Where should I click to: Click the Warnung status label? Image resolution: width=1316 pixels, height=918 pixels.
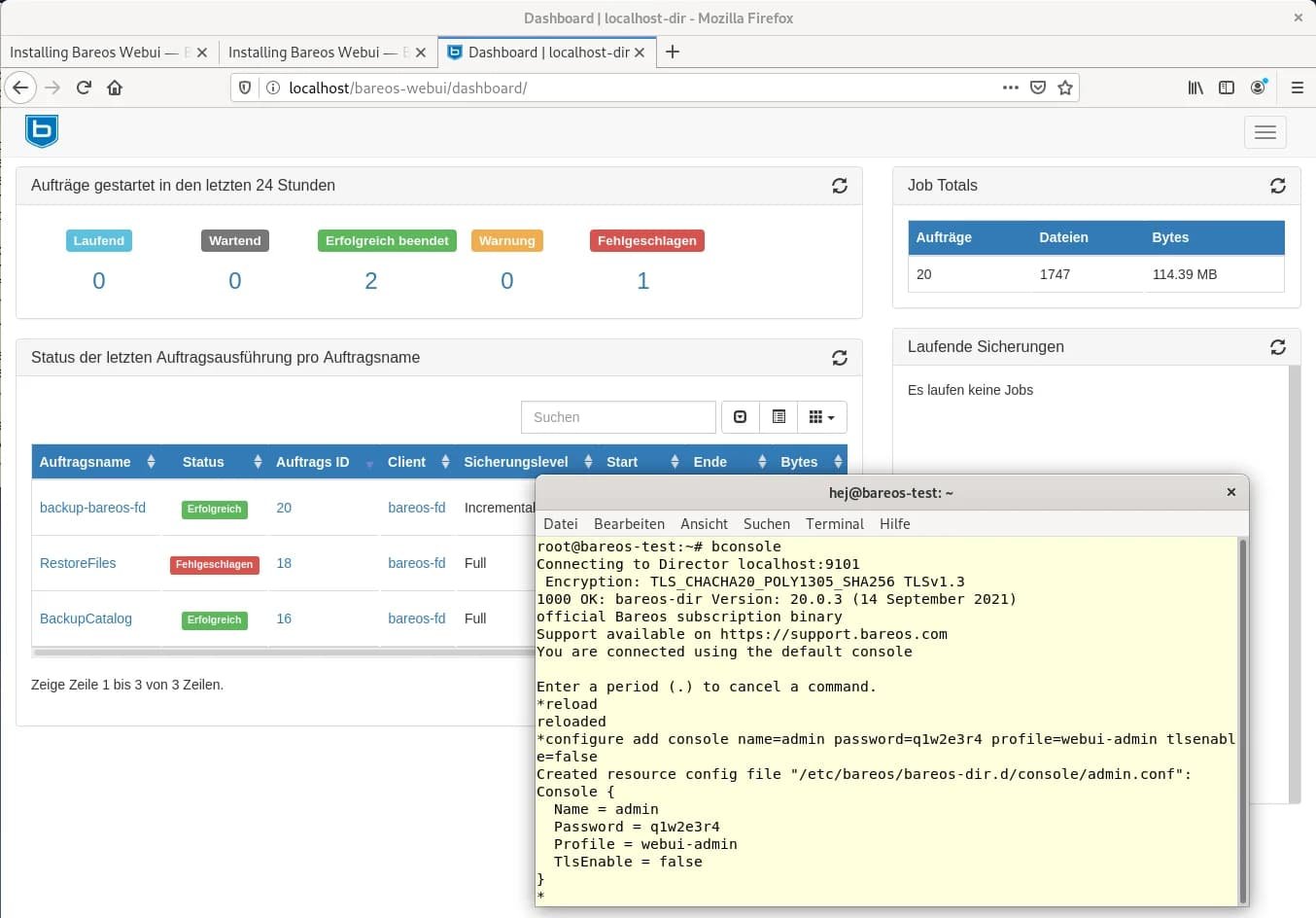click(507, 241)
